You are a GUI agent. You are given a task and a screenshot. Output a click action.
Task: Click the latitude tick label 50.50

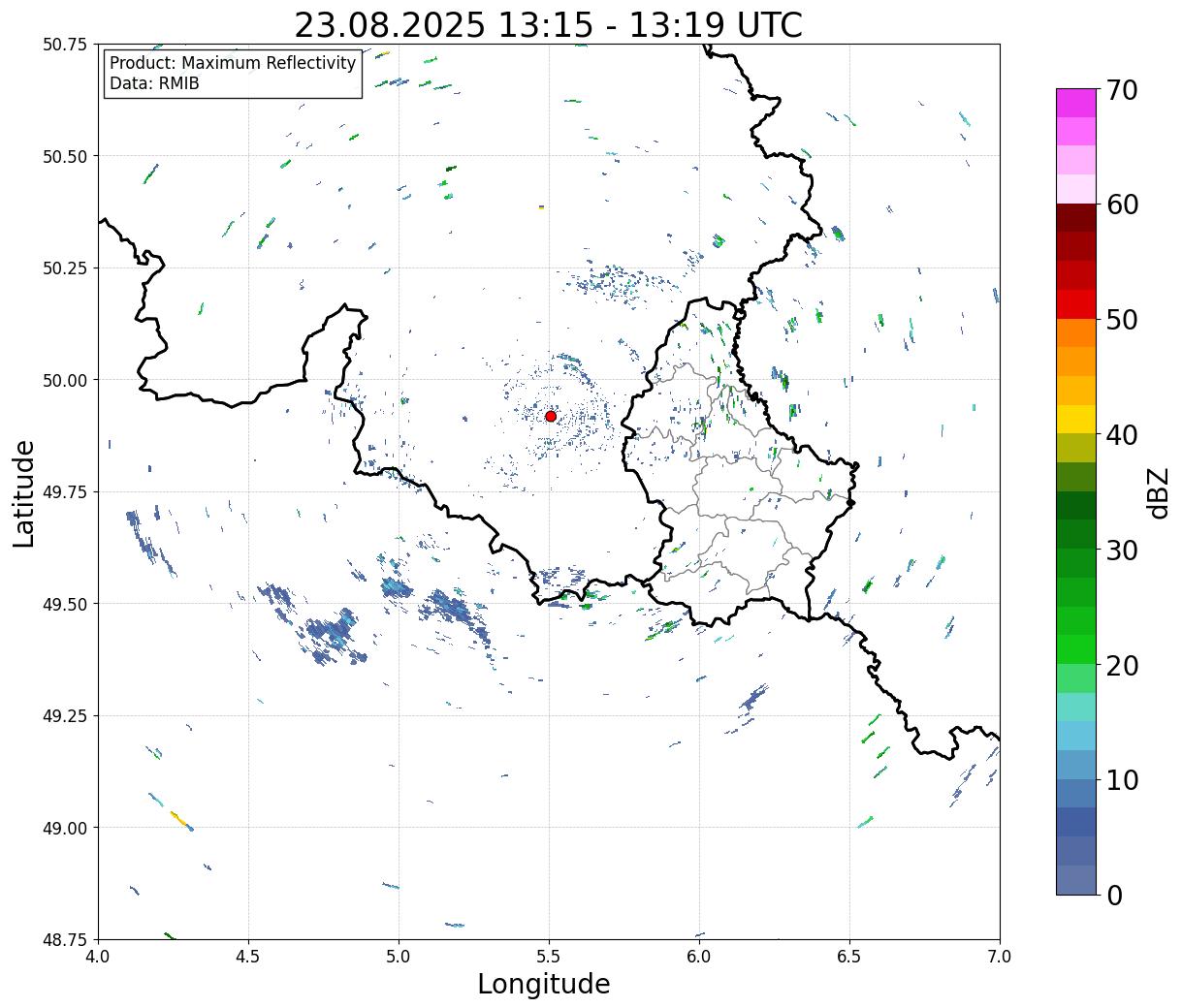click(65, 157)
